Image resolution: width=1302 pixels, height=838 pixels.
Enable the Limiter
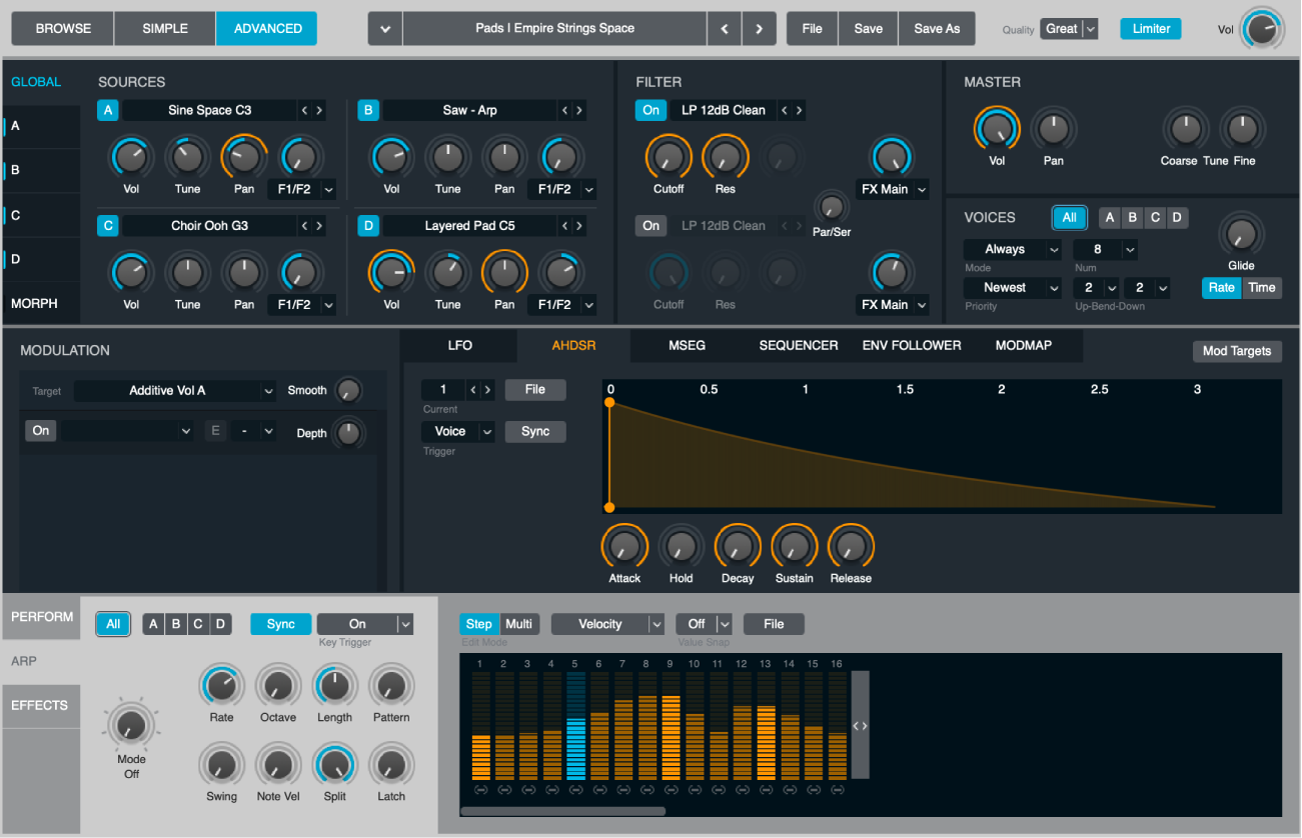tap(1150, 28)
